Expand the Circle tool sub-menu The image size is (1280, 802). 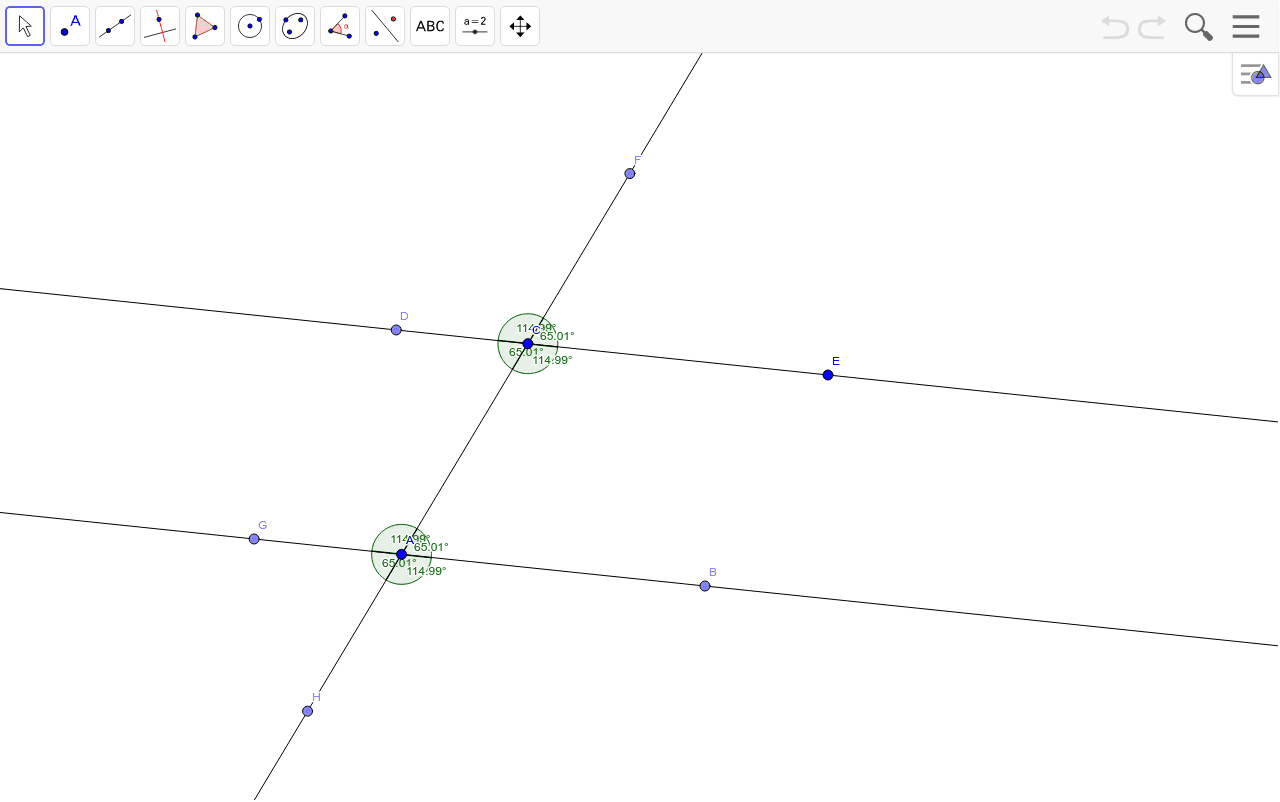point(264,41)
